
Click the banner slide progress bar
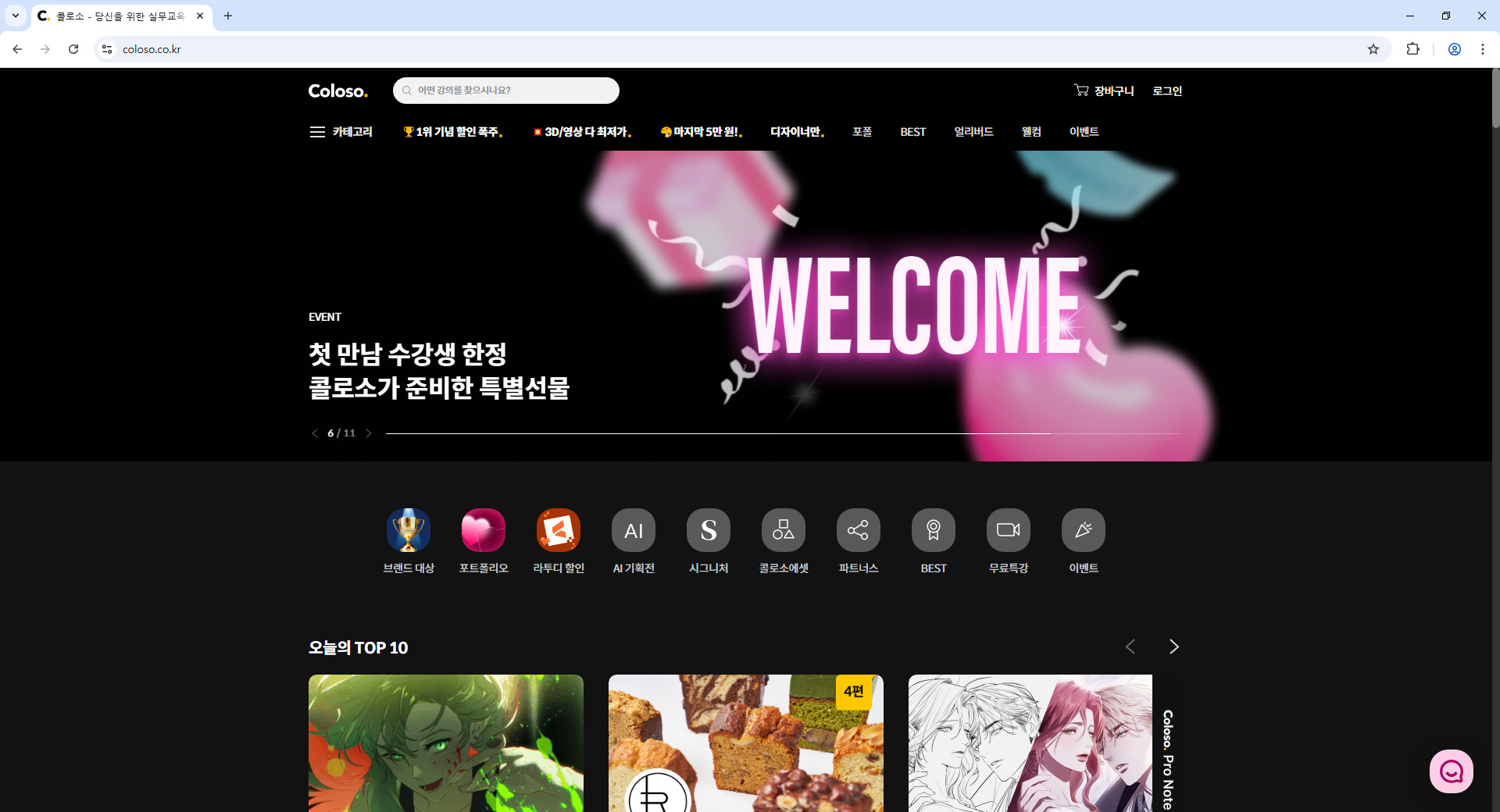(784, 433)
